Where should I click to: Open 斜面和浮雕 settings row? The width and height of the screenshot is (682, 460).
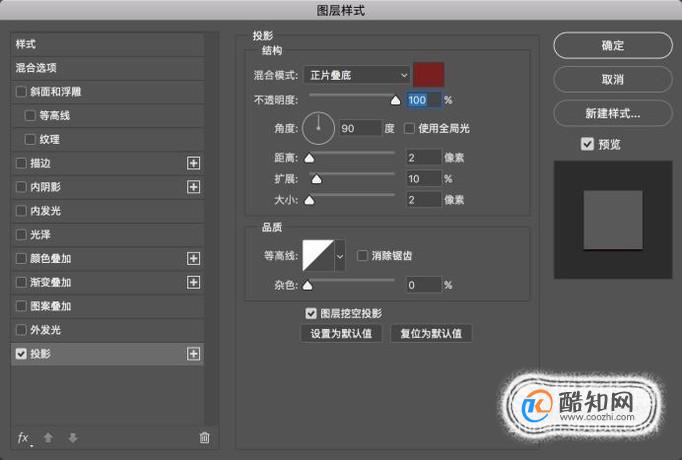click(x=107, y=92)
